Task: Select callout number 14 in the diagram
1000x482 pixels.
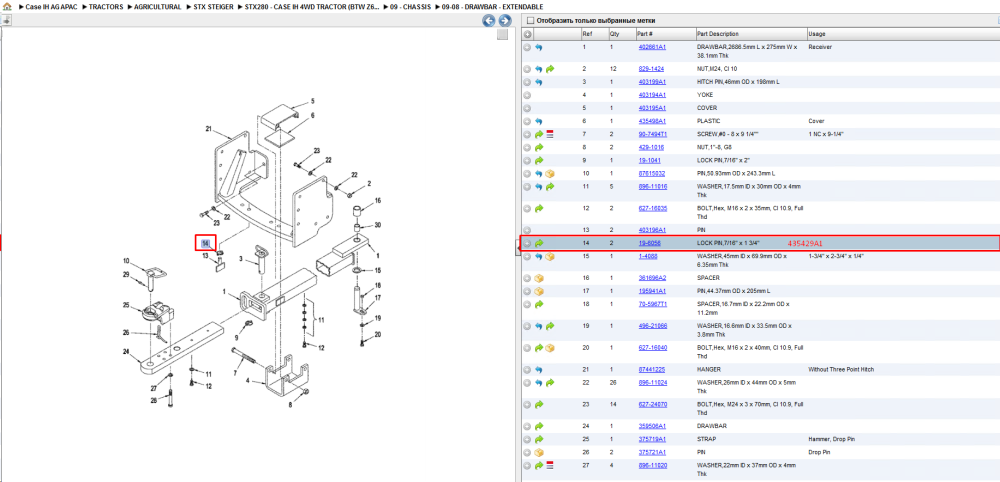Action: pos(205,244)
